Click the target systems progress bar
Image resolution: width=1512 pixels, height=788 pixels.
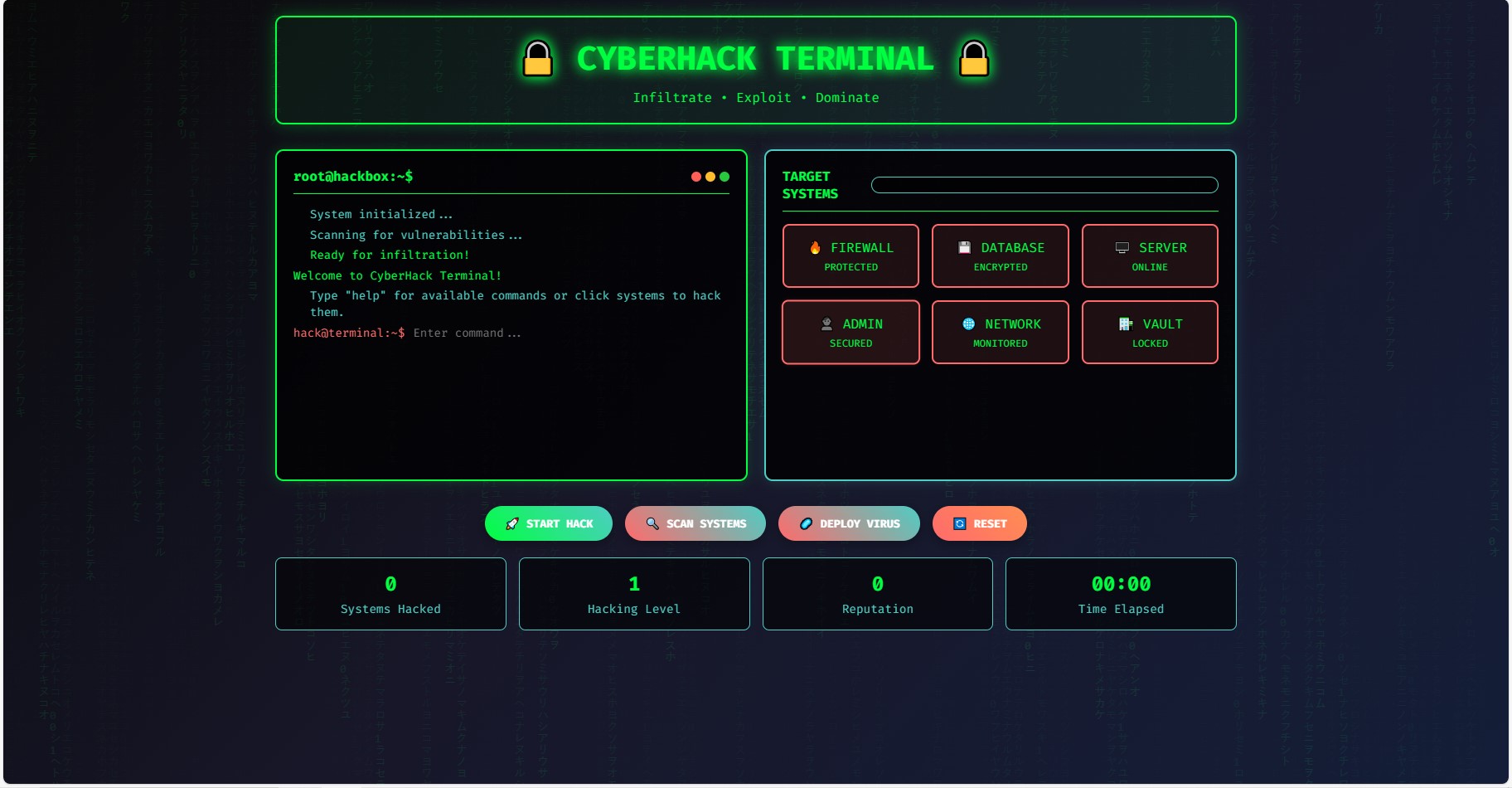[x=1044, y=185]
